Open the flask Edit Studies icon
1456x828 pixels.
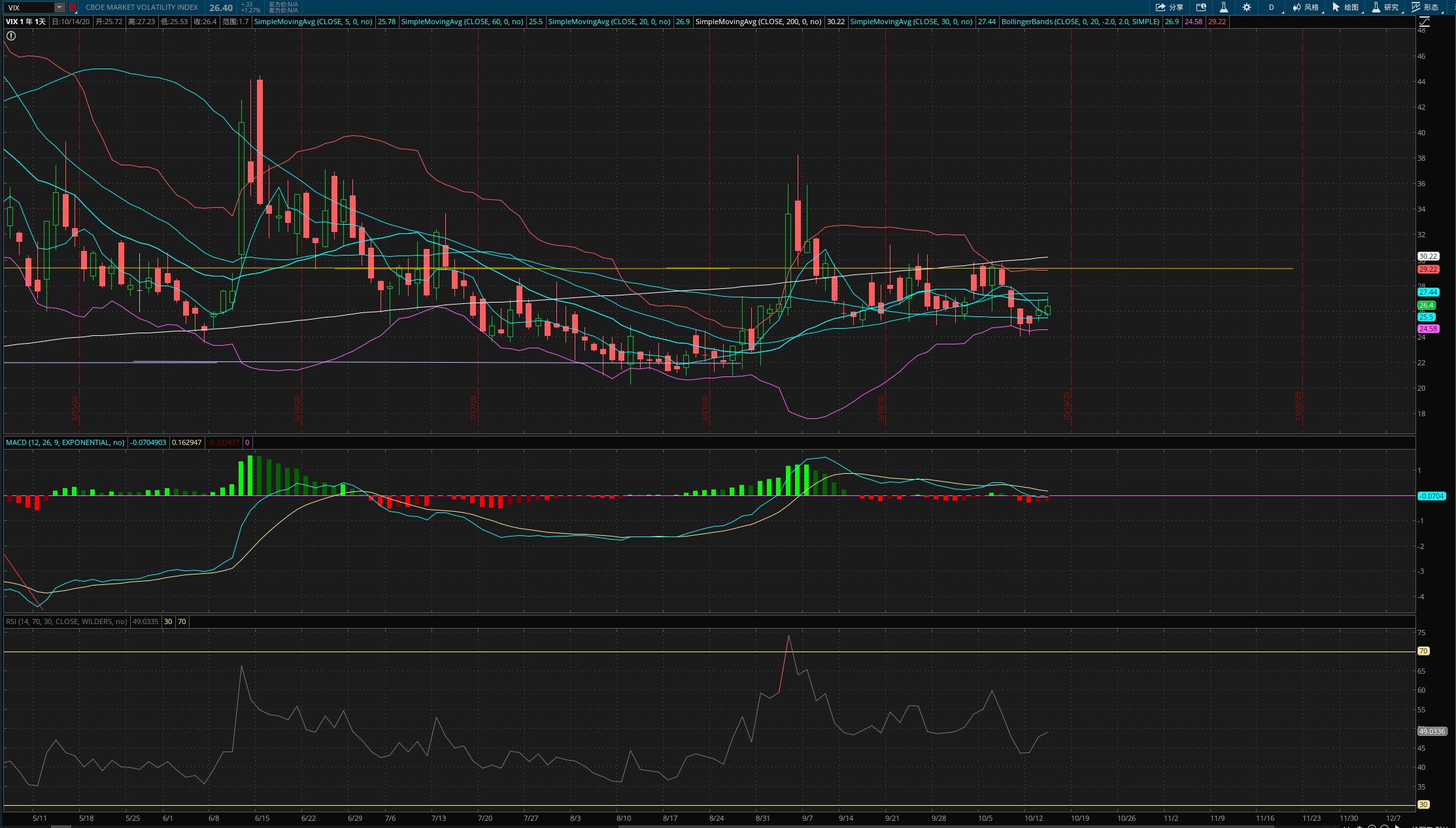[1223, 7]
